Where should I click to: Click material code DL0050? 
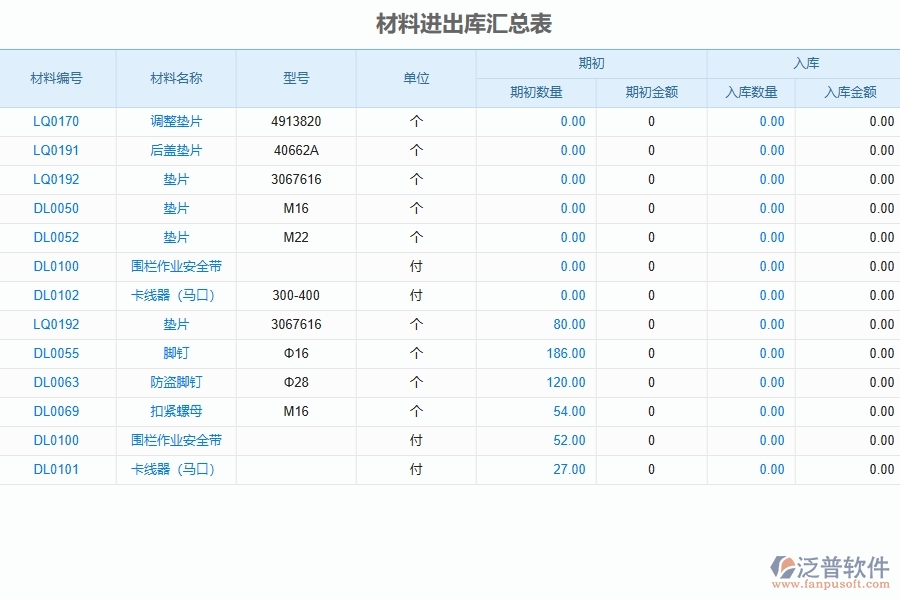pyautogui.click(x=57, y=208)
